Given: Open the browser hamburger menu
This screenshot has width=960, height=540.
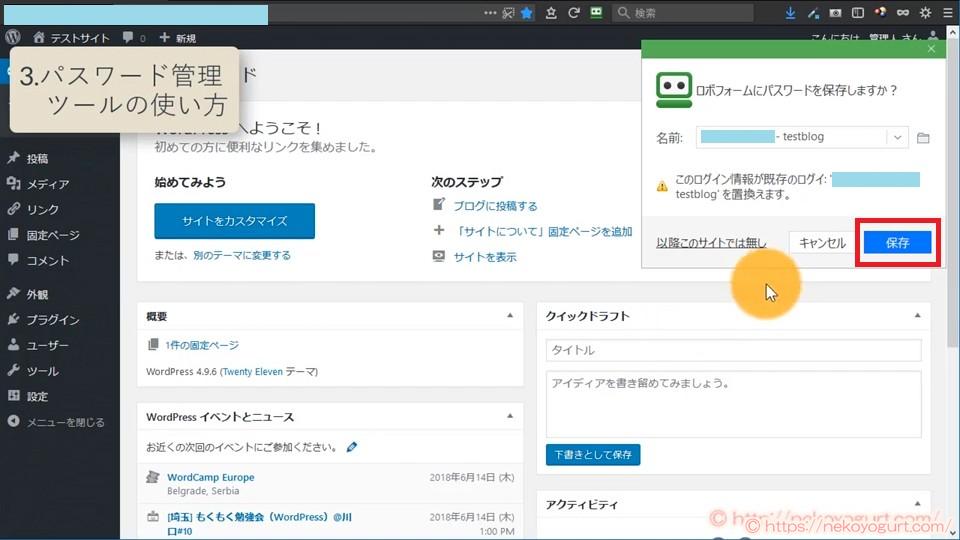Looking at the screenshot, I should coord(948,13).
